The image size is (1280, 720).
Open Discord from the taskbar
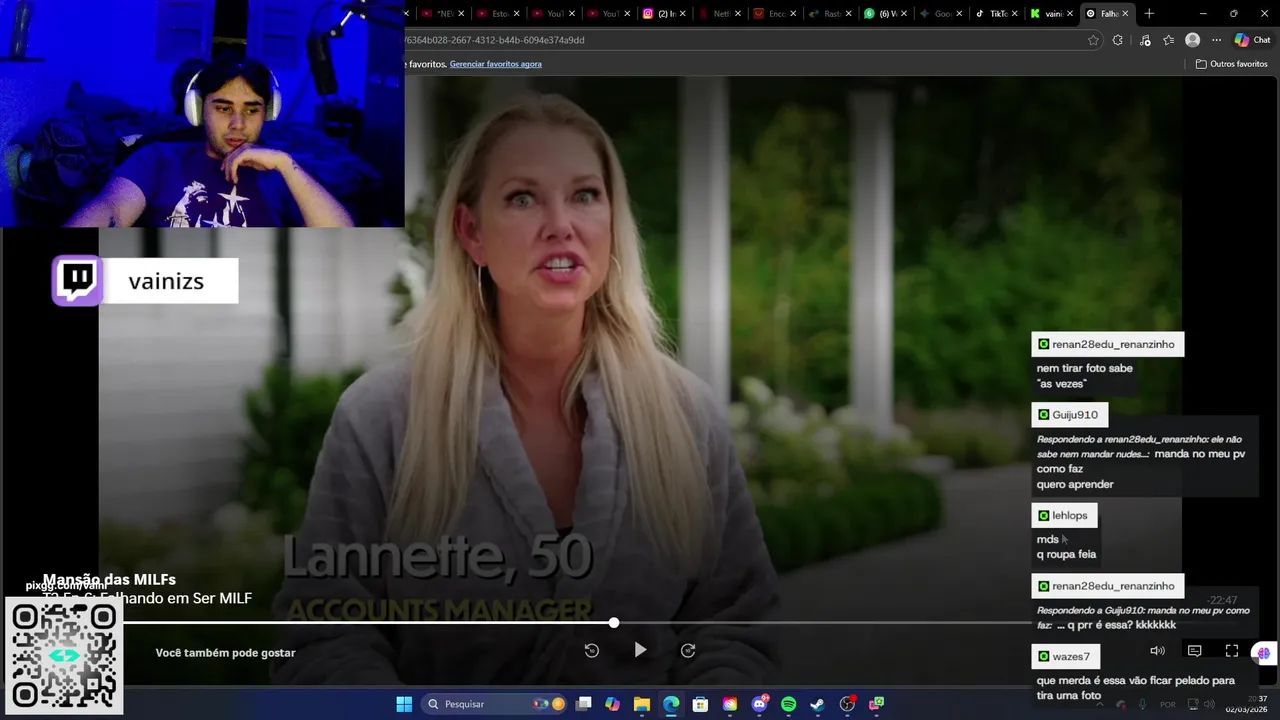759,704
